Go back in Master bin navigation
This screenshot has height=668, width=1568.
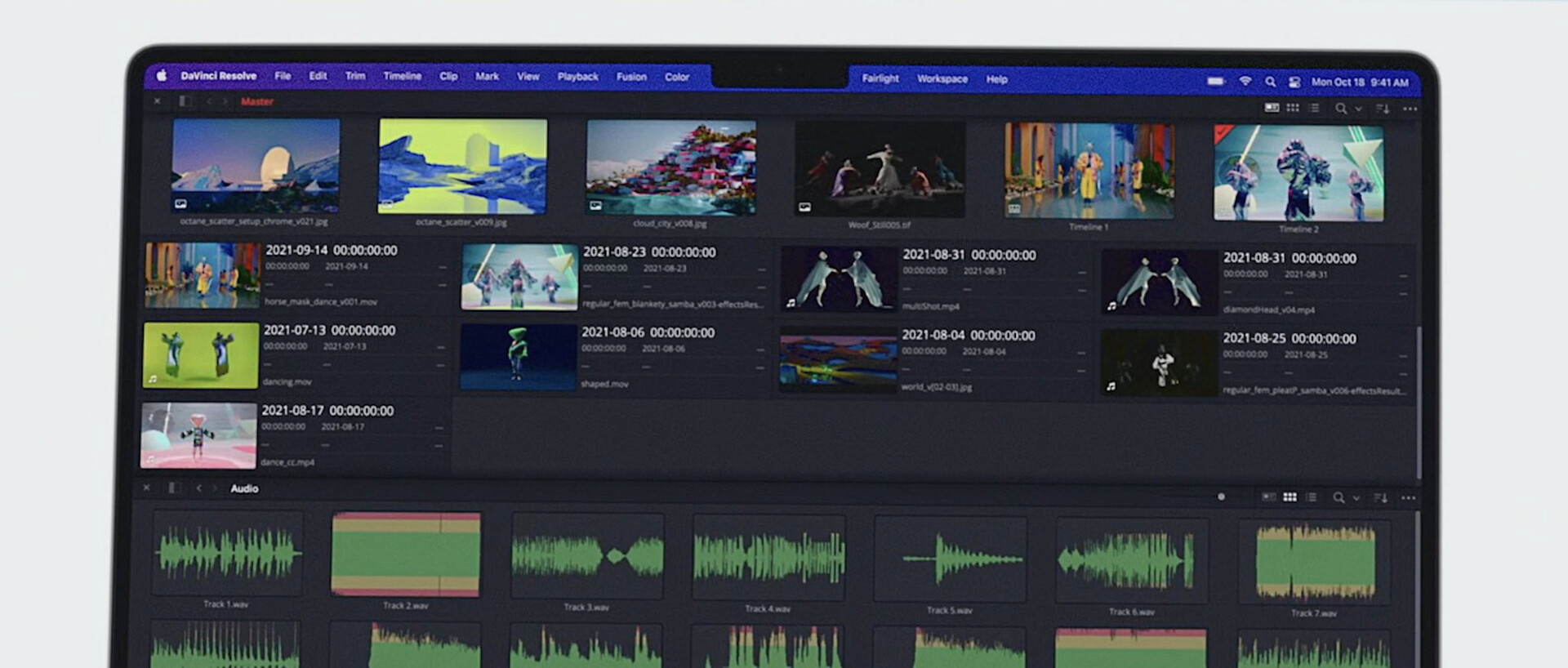(209, 101)
